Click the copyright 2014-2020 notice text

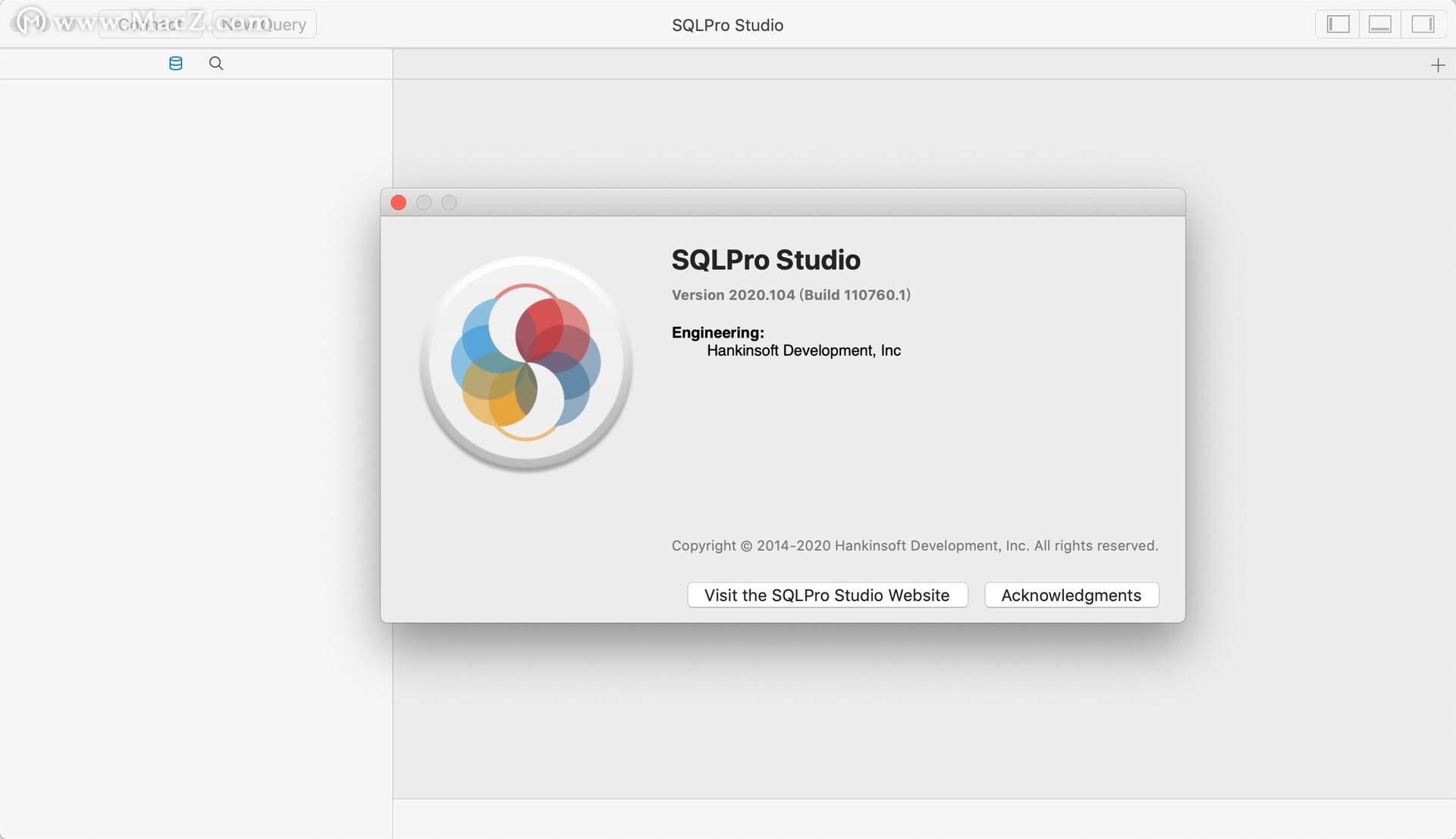click(915, 545)
